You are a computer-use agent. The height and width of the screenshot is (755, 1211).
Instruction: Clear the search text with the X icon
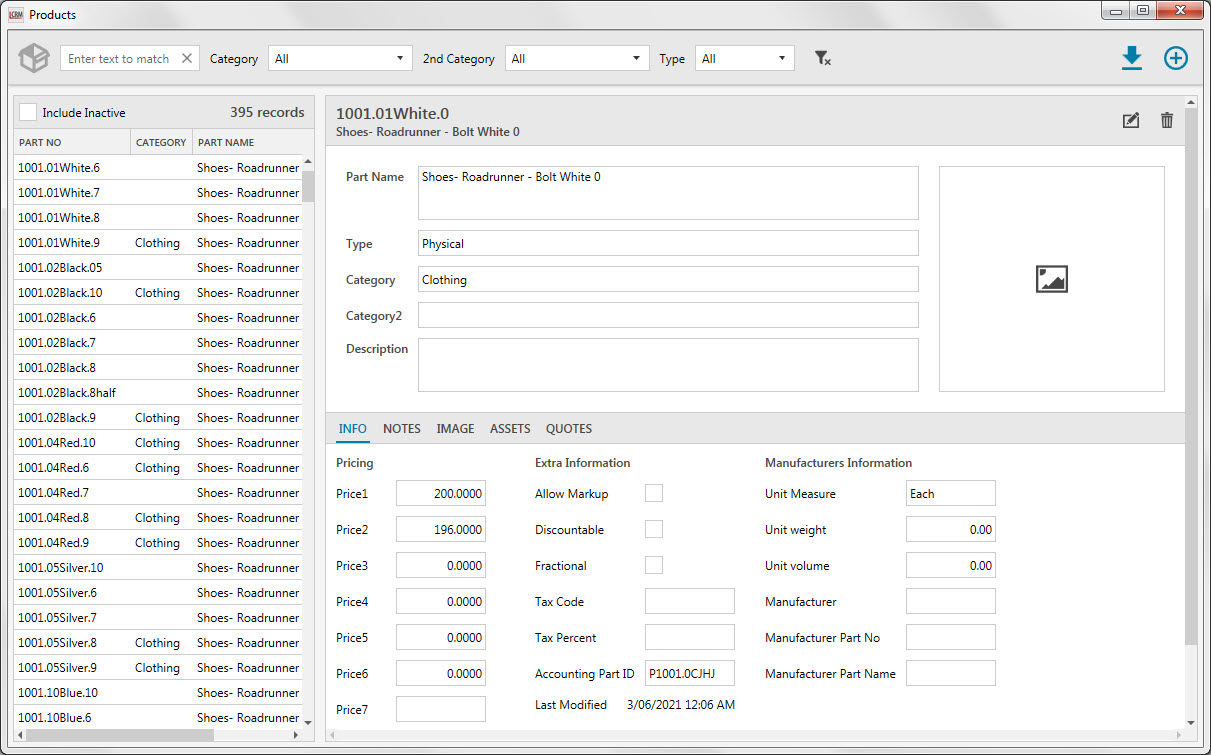tap(186, 58)
